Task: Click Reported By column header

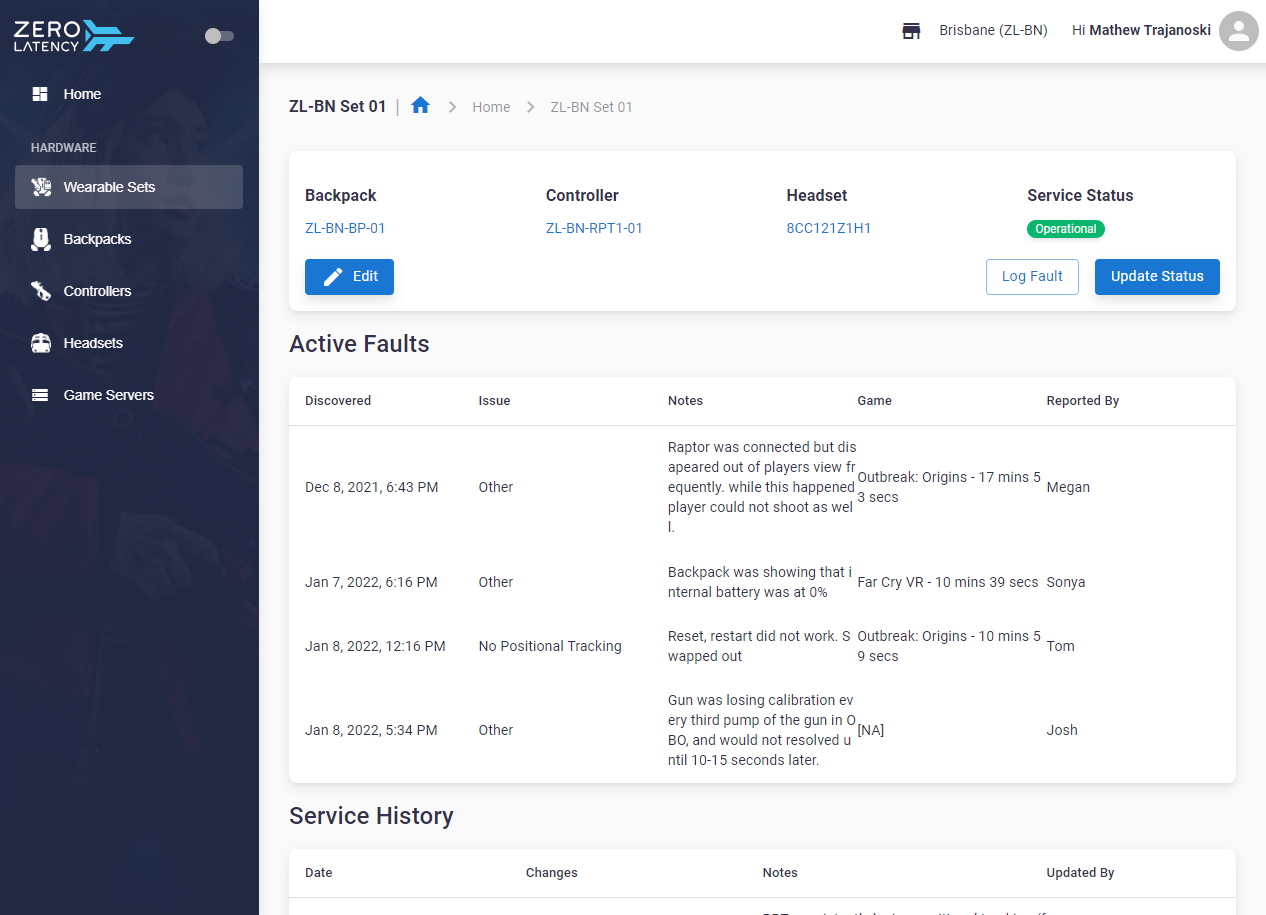Action: tap(1083, 401)
